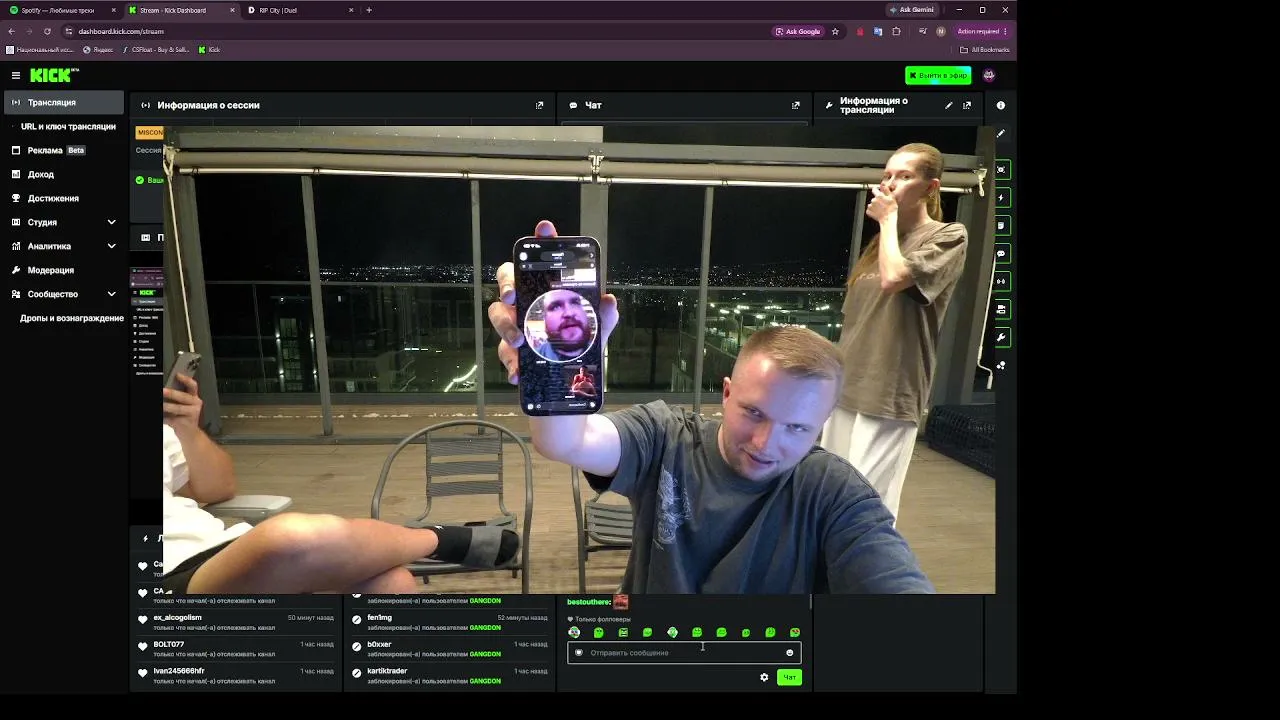The height and width of the screenshot is (720, 1280).
Task: Open the browser extensions puzzle icon
Action: [x=896, y=31]
